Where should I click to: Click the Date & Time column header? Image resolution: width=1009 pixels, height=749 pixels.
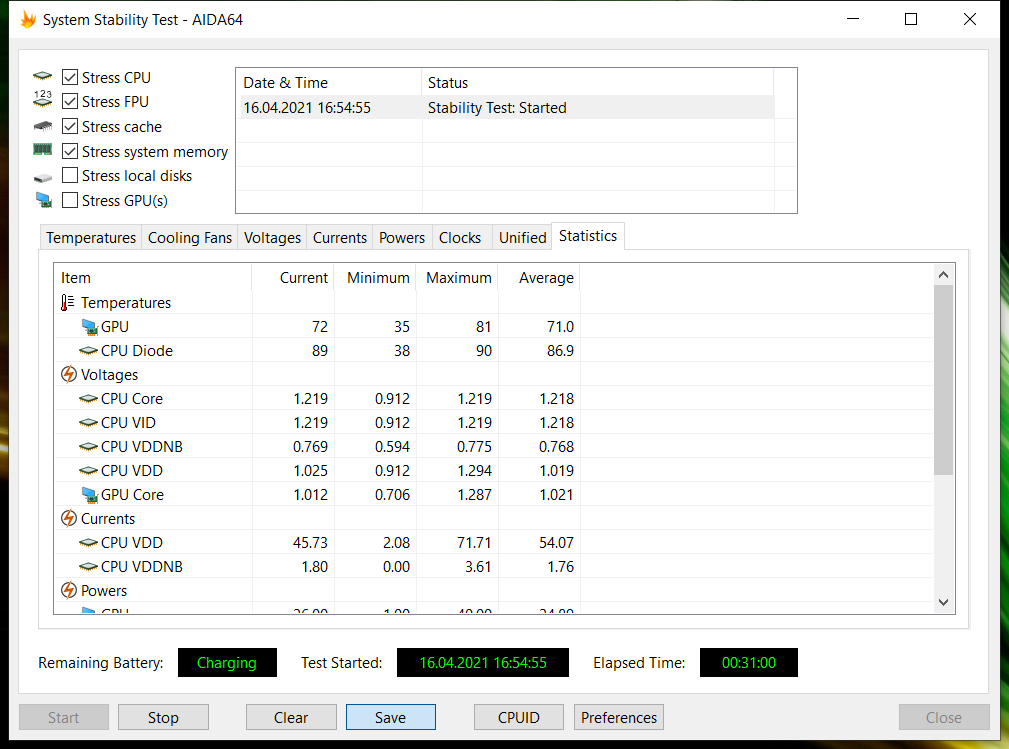click(x=329, y=82)
